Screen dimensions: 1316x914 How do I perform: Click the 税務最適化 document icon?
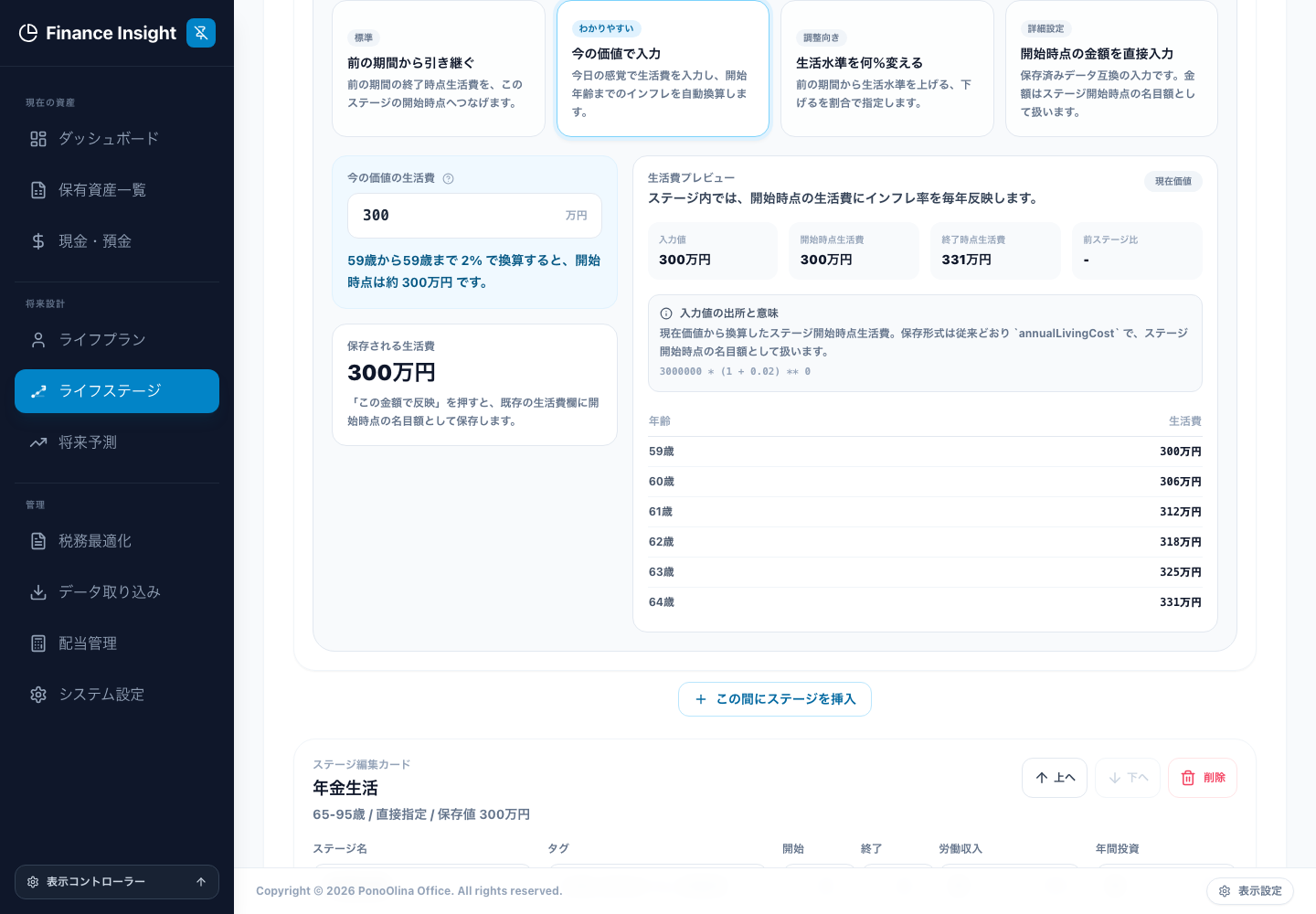[38, 541]
